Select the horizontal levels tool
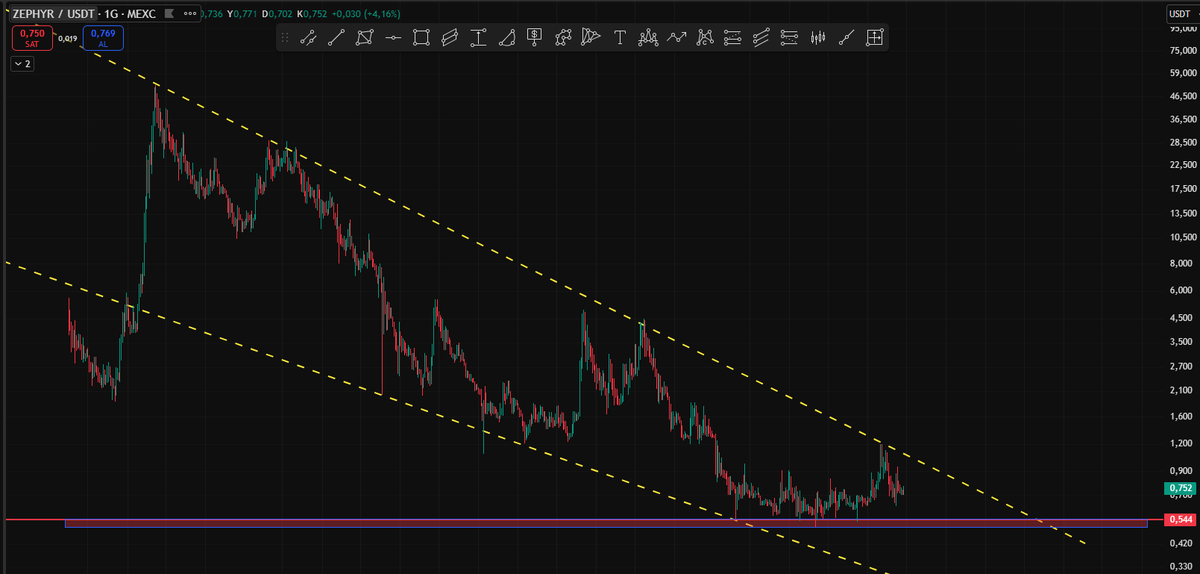 point(789,38)
